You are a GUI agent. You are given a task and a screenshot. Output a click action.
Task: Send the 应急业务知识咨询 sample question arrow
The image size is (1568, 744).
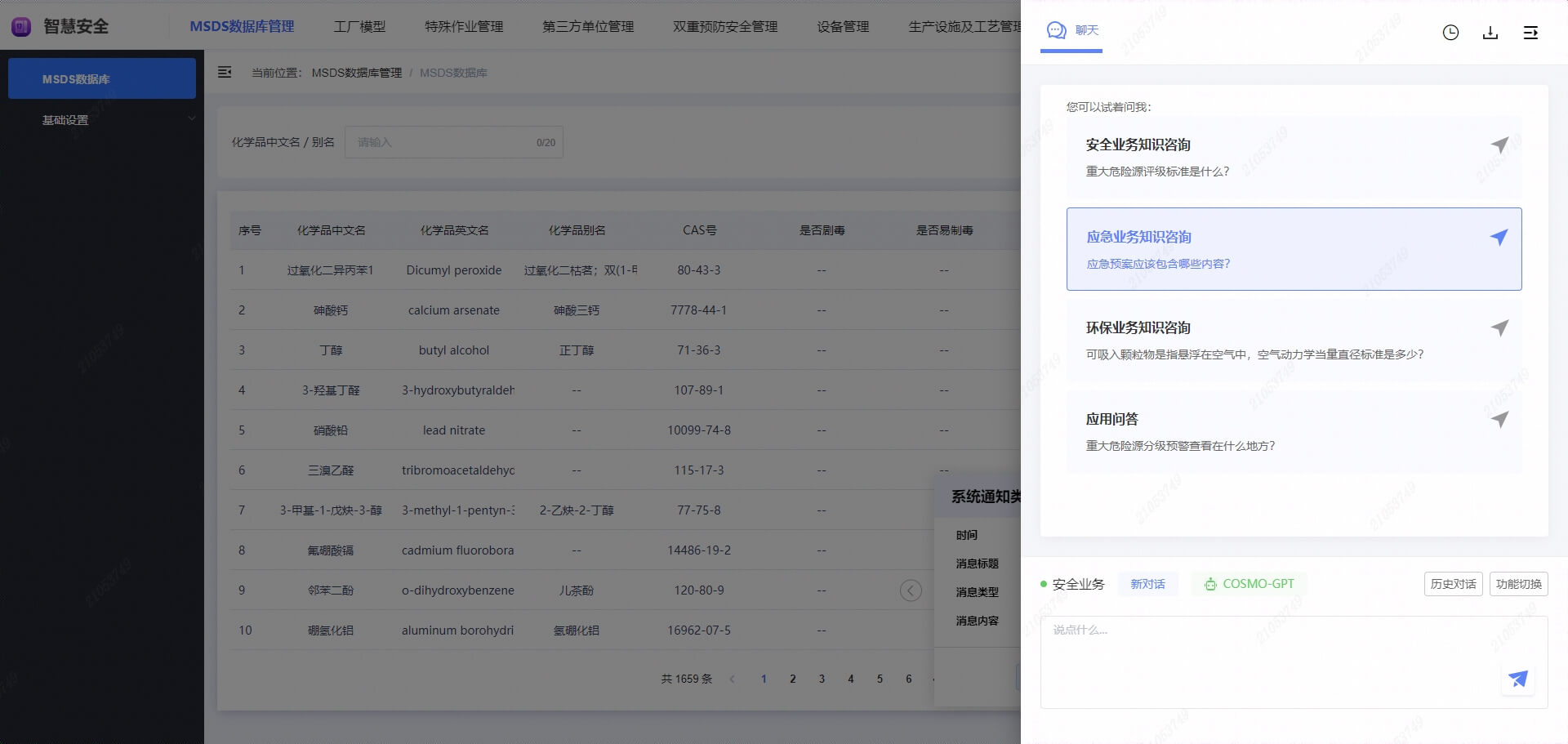coord(1499,238)
